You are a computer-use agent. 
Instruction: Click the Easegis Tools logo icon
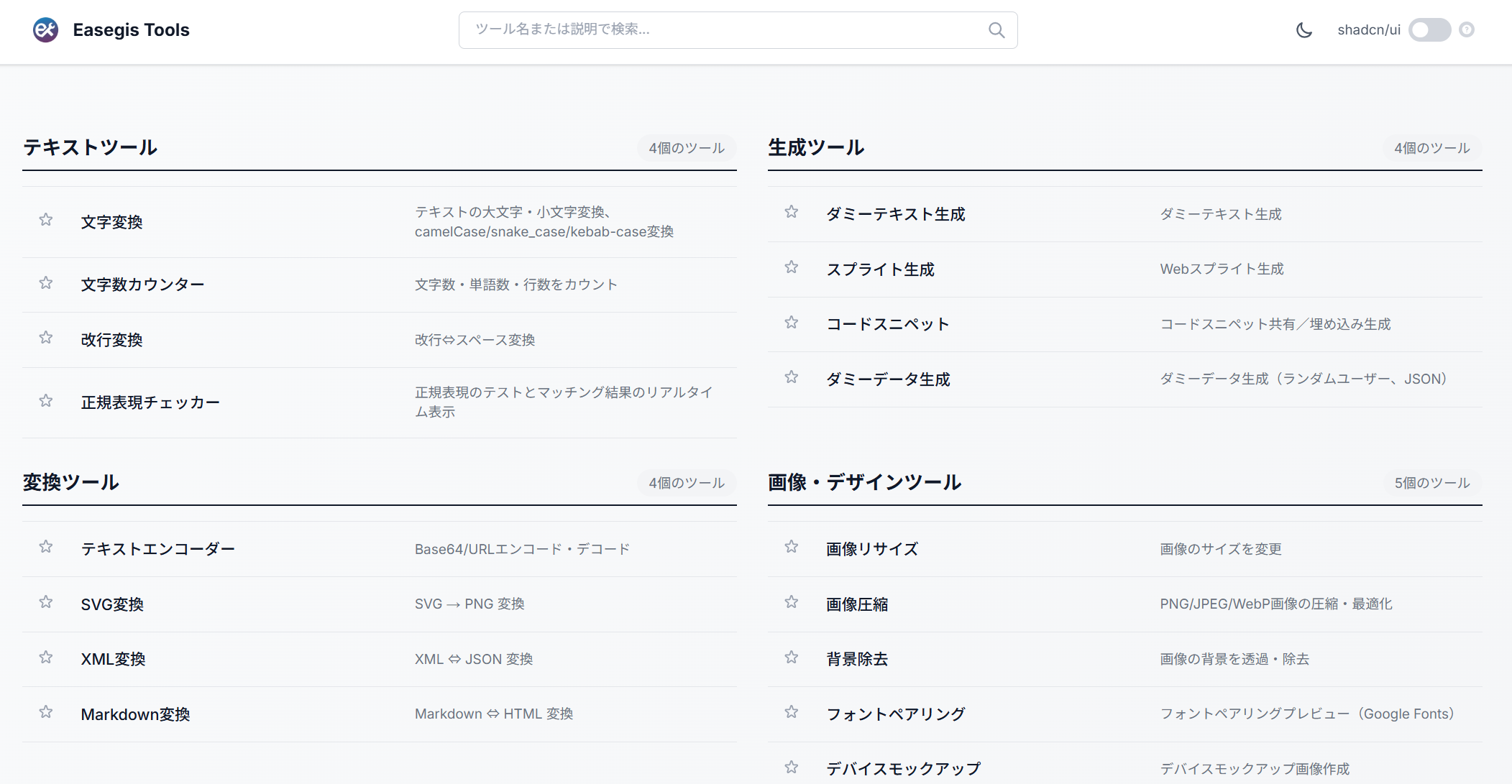(x=45, y=29)
